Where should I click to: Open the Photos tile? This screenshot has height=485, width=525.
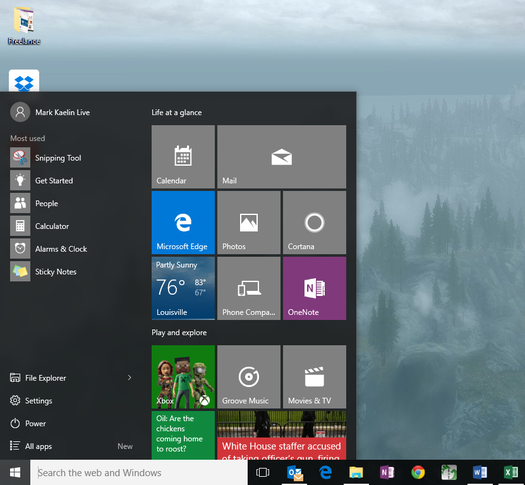[x=249, y=223]
